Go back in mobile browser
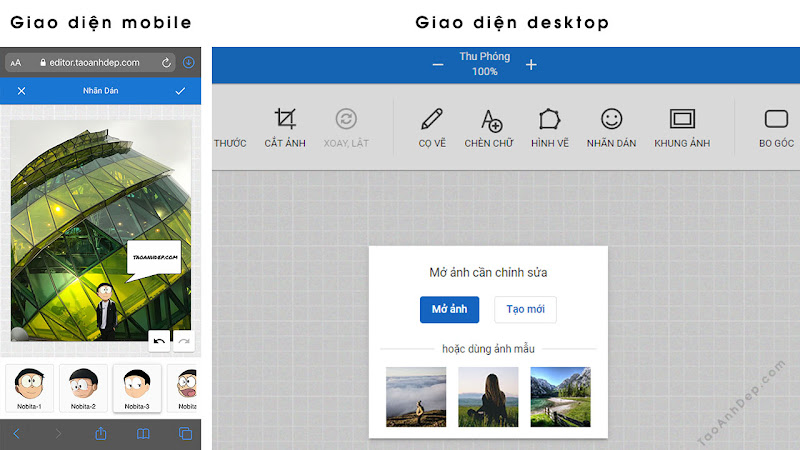The height and width of the screenshot is (450, 800). pyautogui.click(x=16, y=434)
